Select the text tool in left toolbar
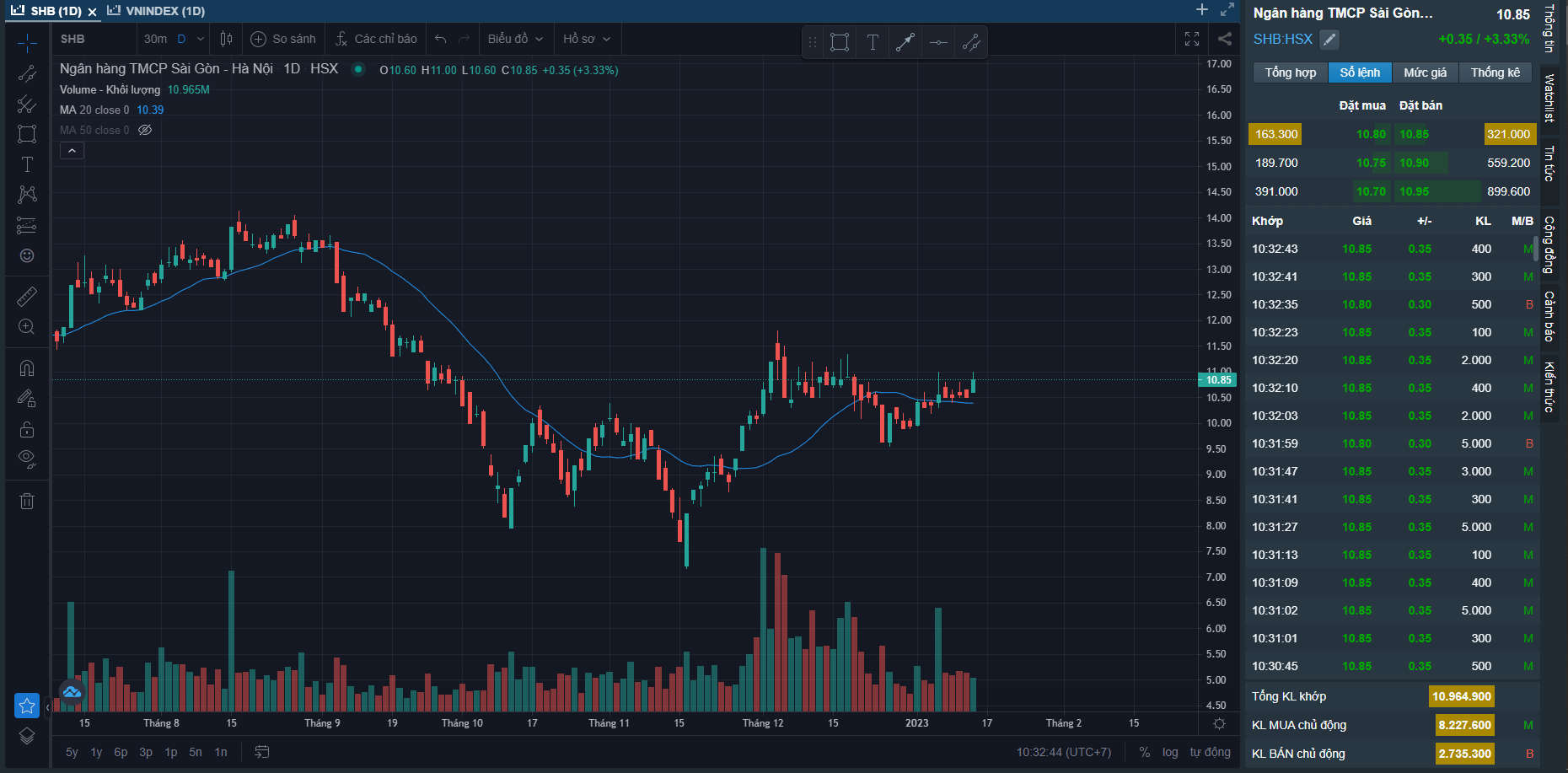The width and height of the screenshot is (1568, 773). coord(27,164)
